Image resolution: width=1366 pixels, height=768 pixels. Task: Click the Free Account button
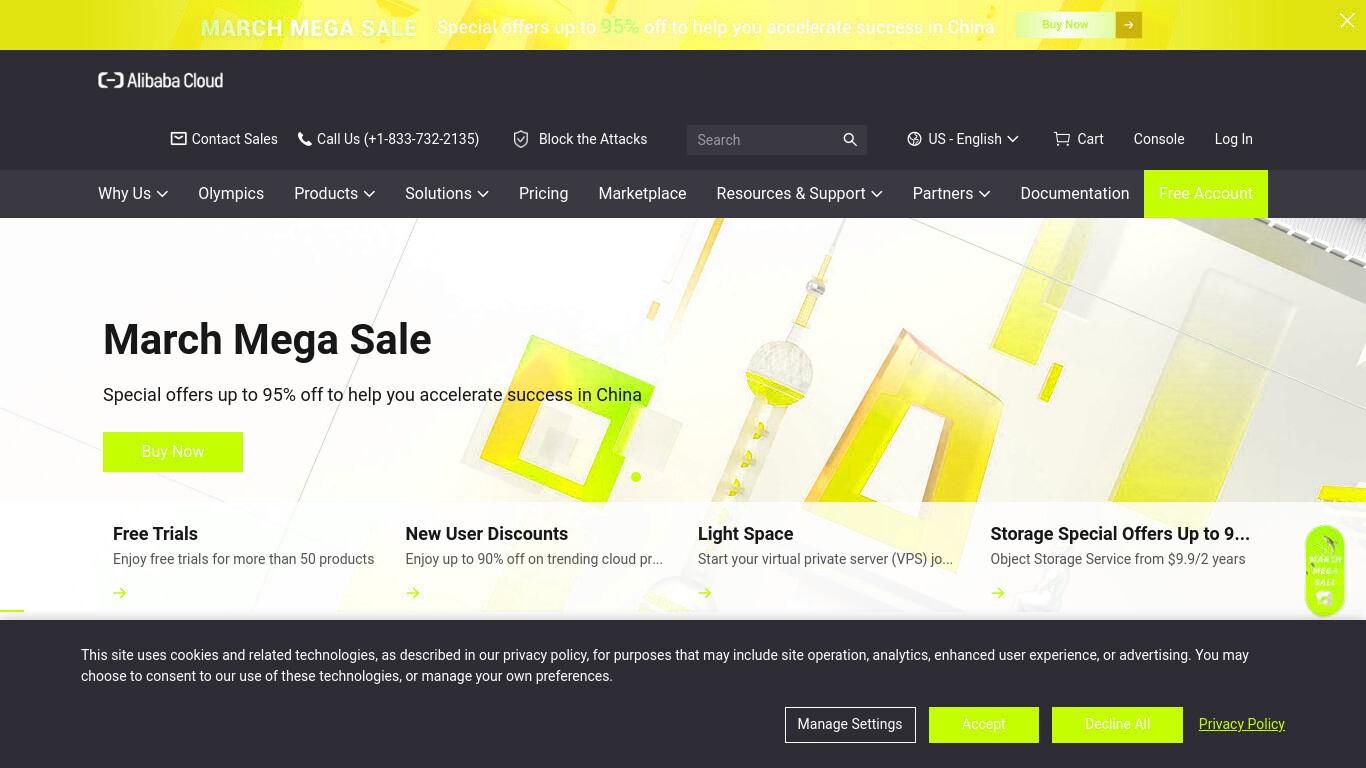[1206, 194]
